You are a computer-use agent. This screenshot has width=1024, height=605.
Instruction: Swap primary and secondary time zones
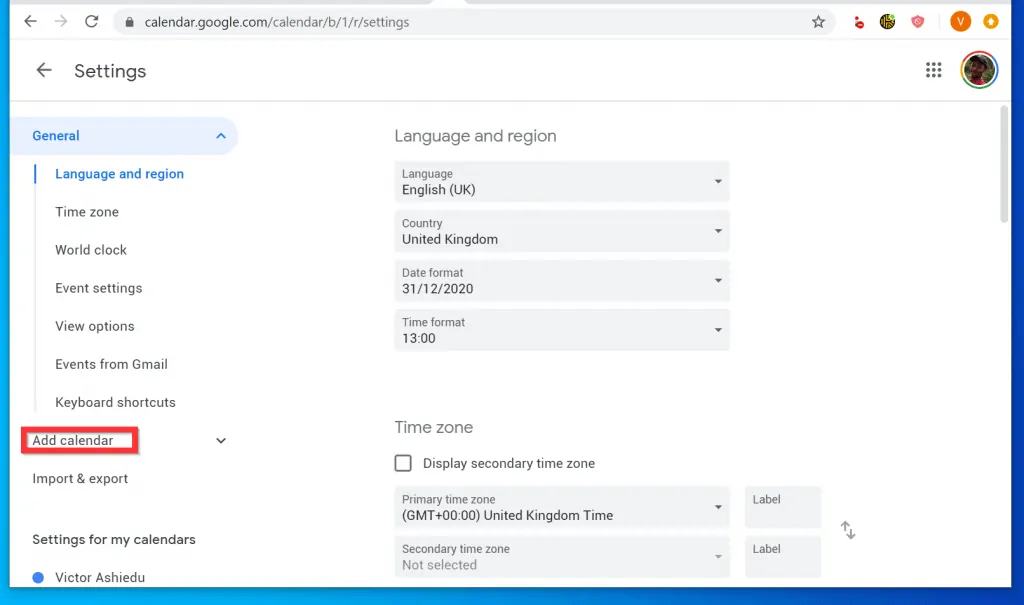(x=847, y=530)
